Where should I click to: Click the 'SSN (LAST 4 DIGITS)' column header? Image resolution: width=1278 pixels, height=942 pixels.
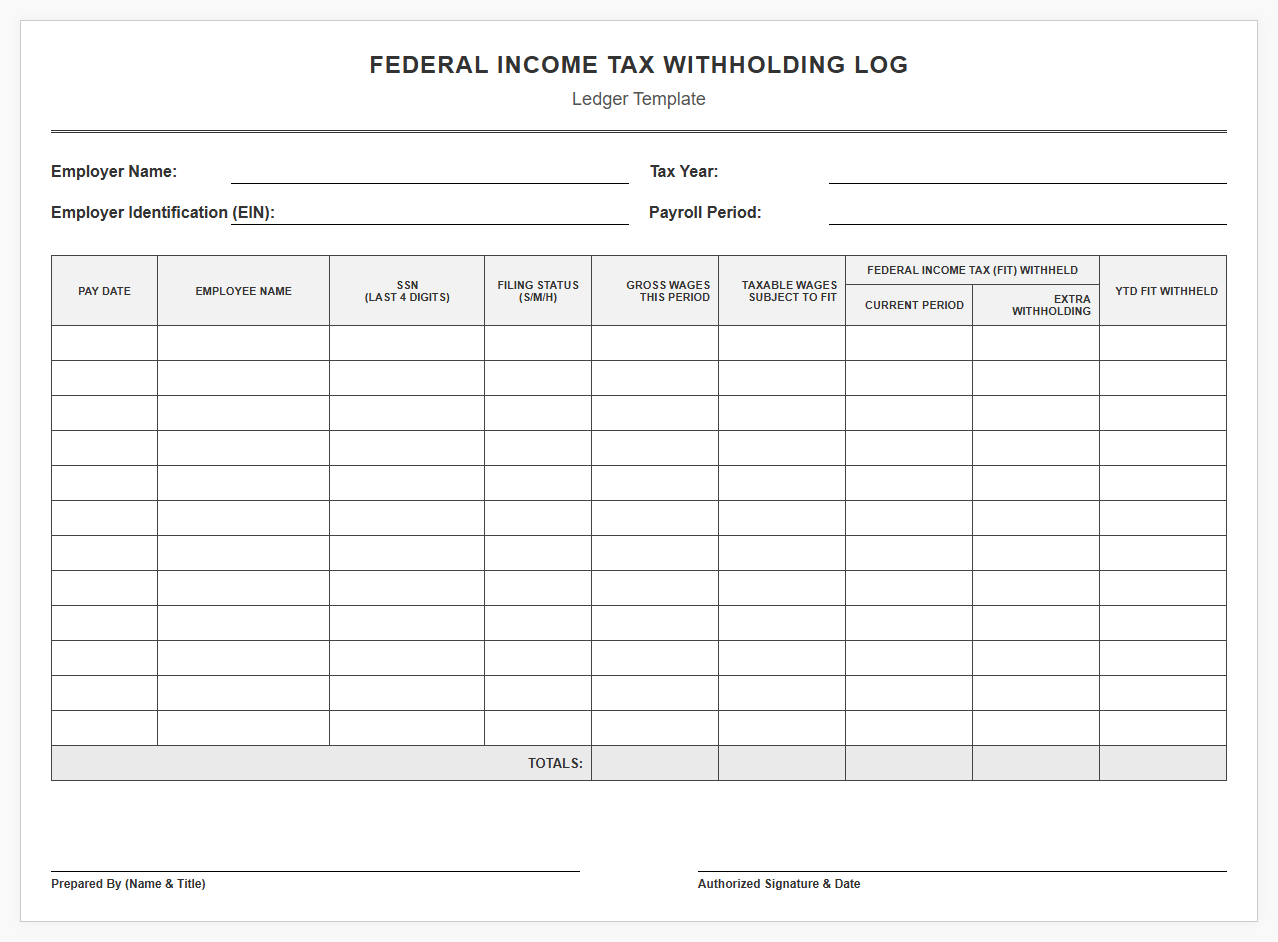tap(407, 291)
